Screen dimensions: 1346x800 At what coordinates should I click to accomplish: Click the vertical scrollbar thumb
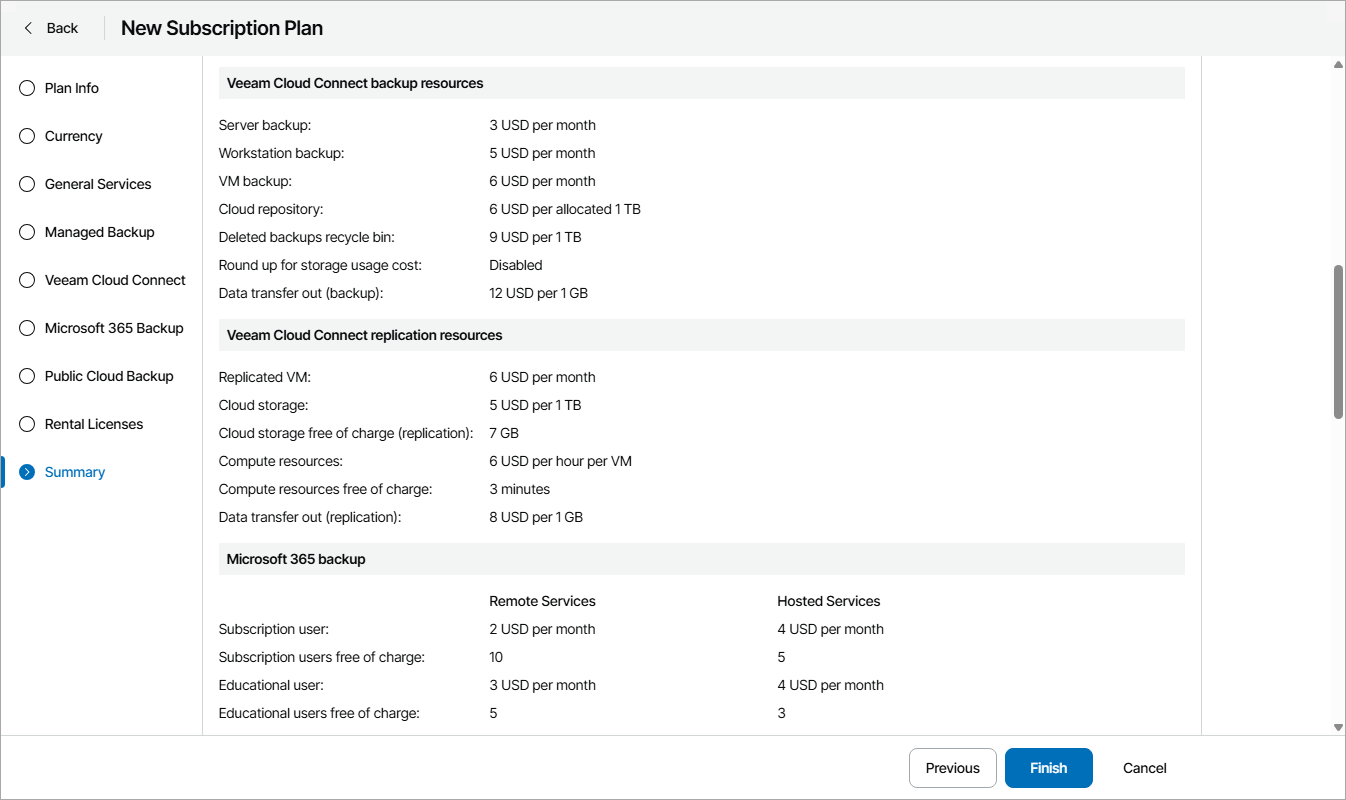1338,342
